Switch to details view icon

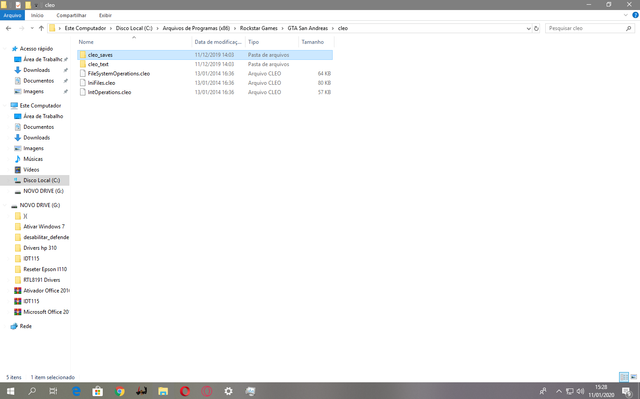(x=624, y=377)
